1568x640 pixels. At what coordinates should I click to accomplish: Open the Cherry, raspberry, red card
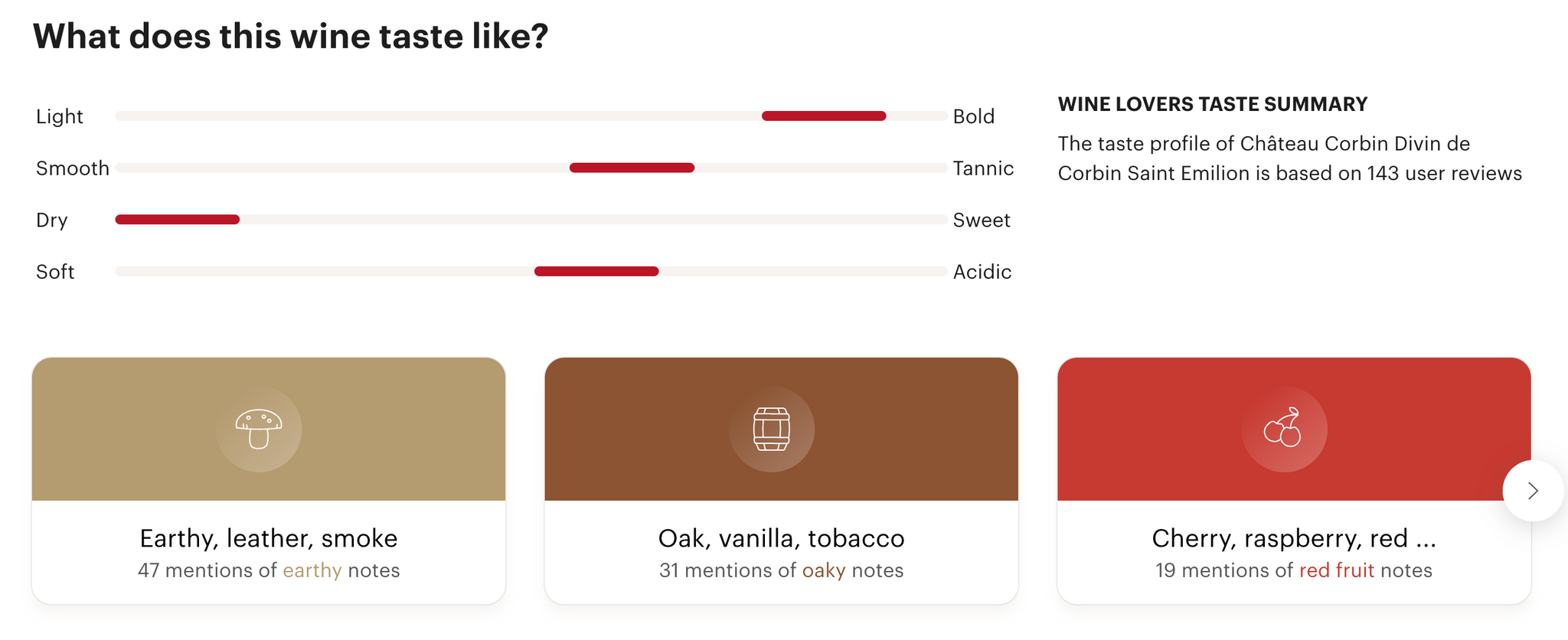point(1294,481)
